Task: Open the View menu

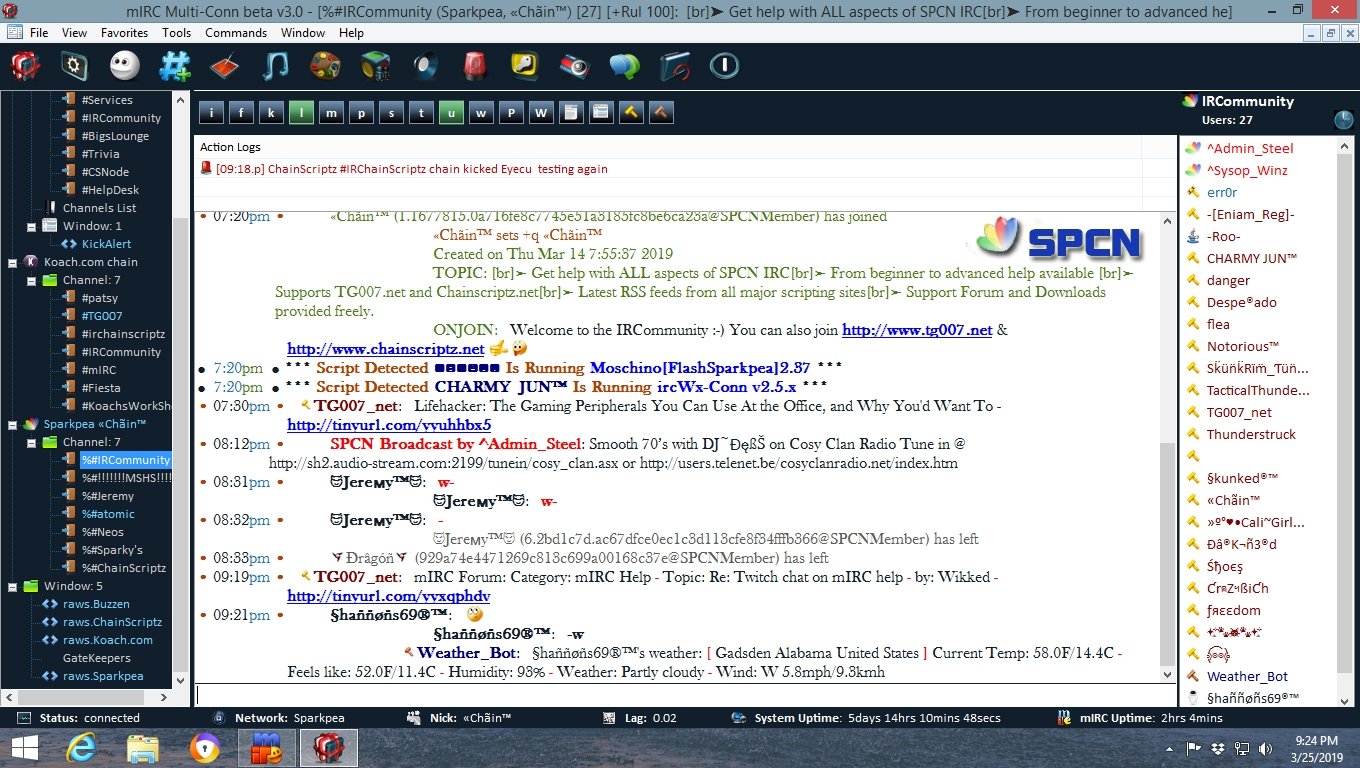Action: pyautogui.click(x=74, y=33)
